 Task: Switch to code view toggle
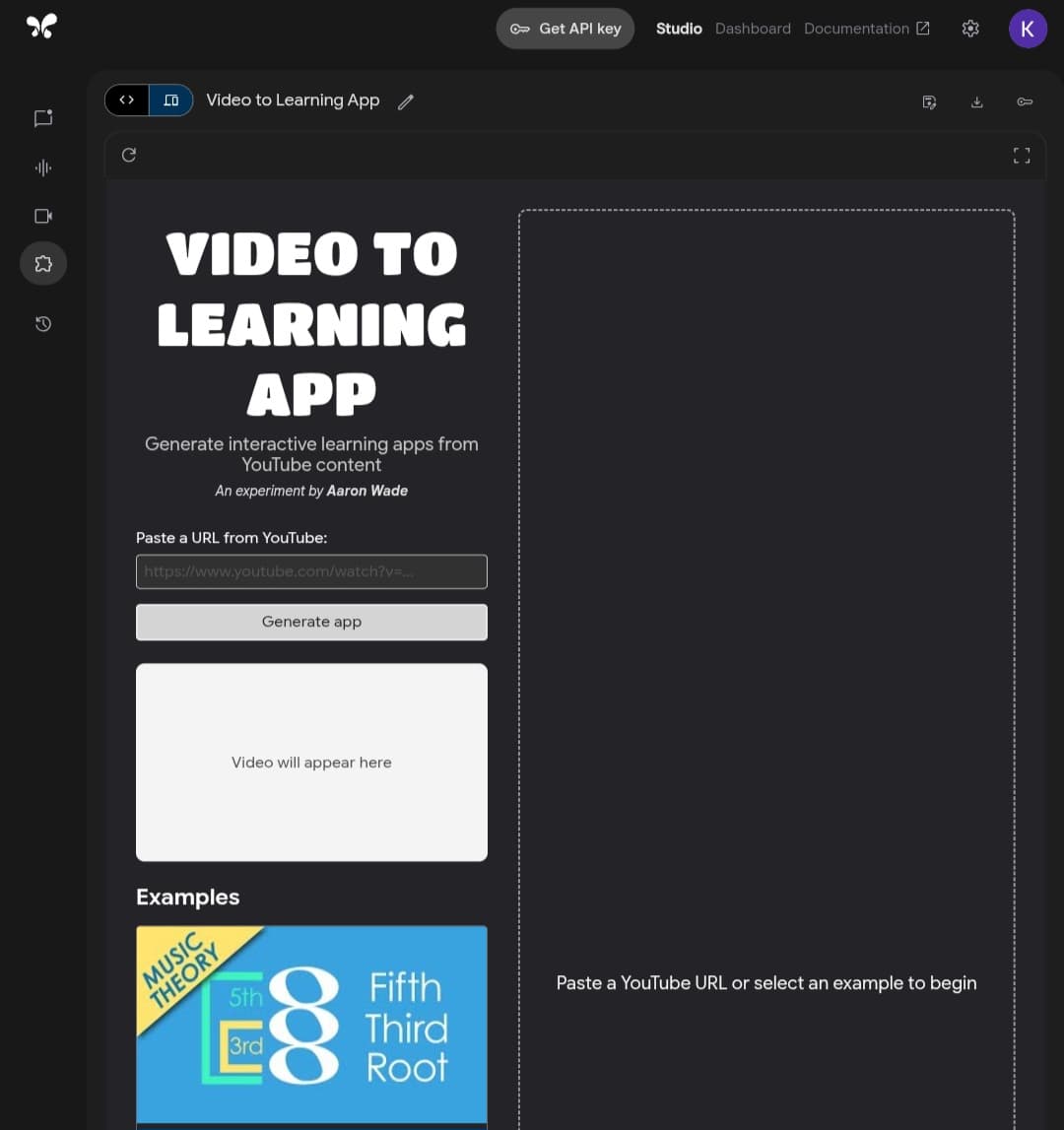(127, 100)
